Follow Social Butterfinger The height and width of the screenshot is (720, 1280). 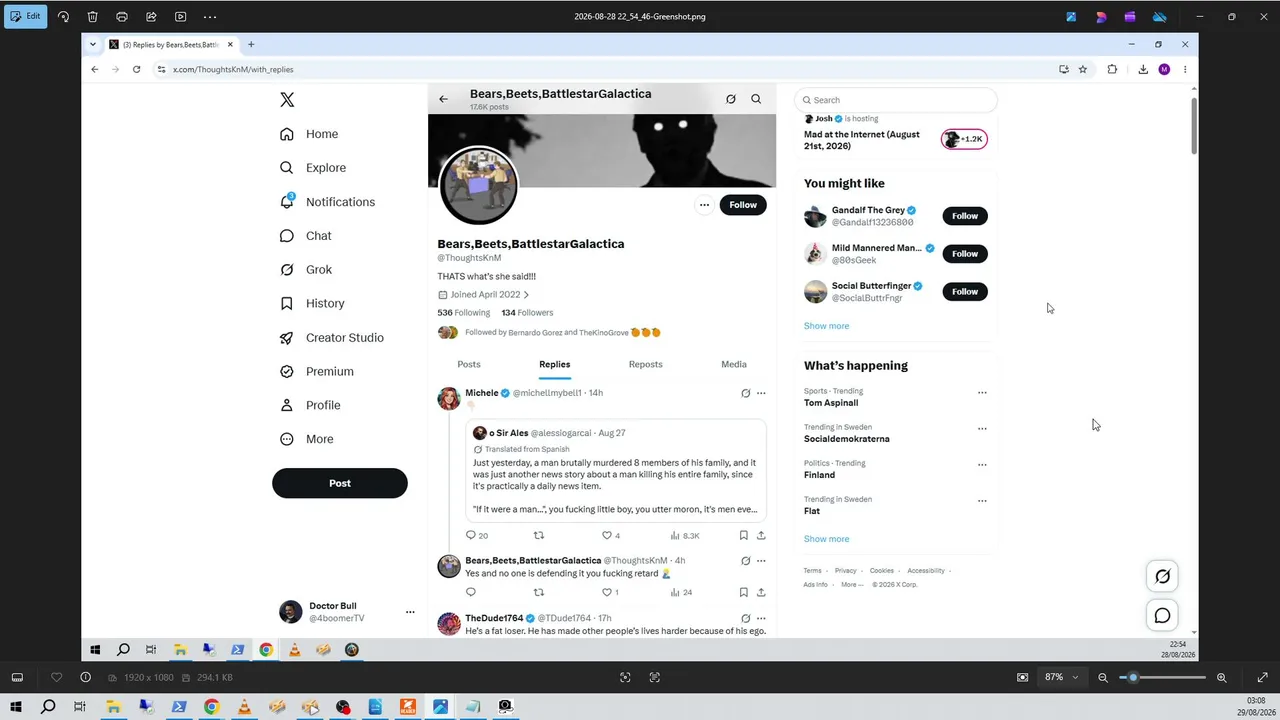[x=965, y=292]
